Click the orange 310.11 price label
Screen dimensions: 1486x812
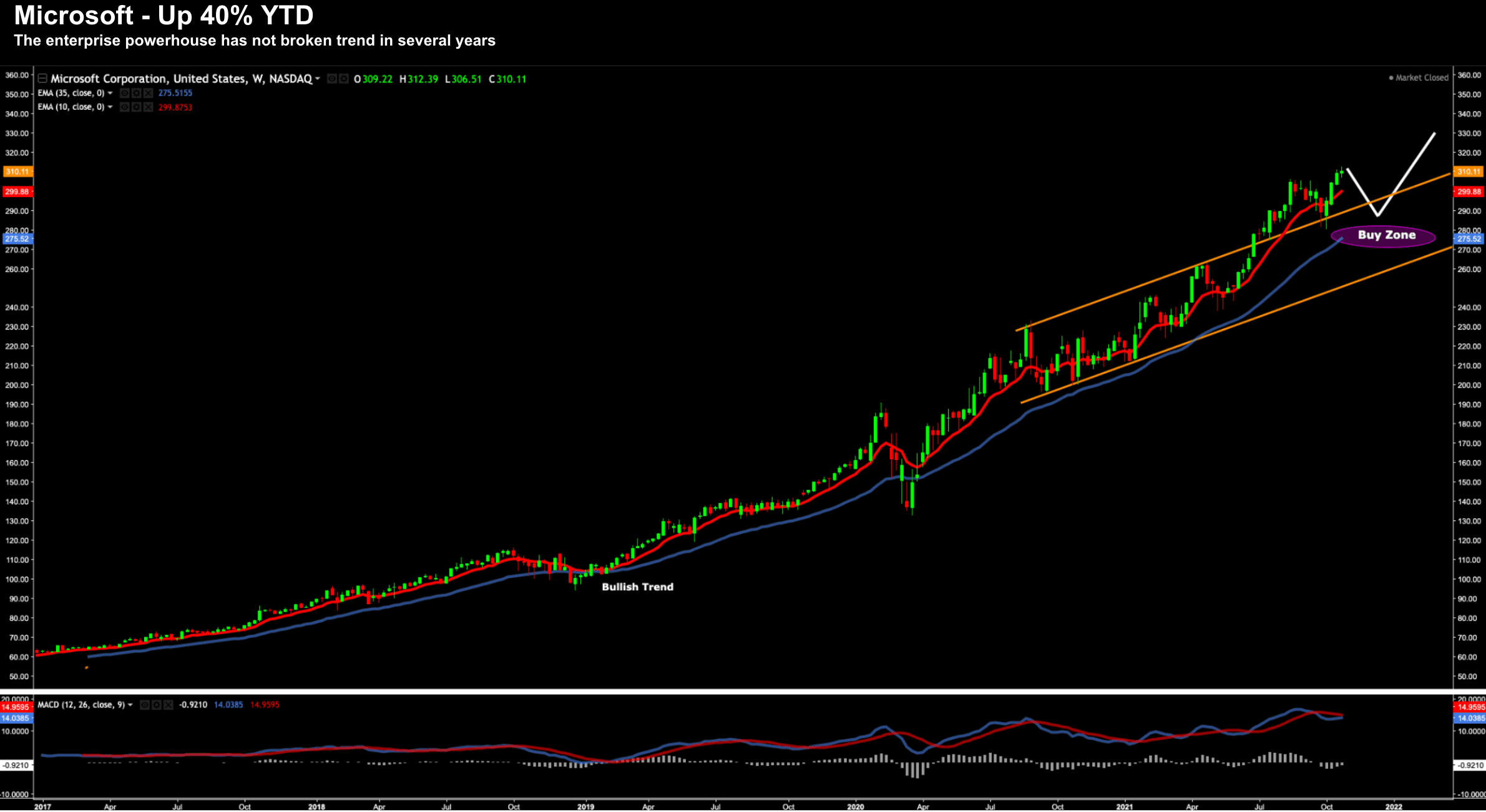pyautogui.click(x=17, y=172)
